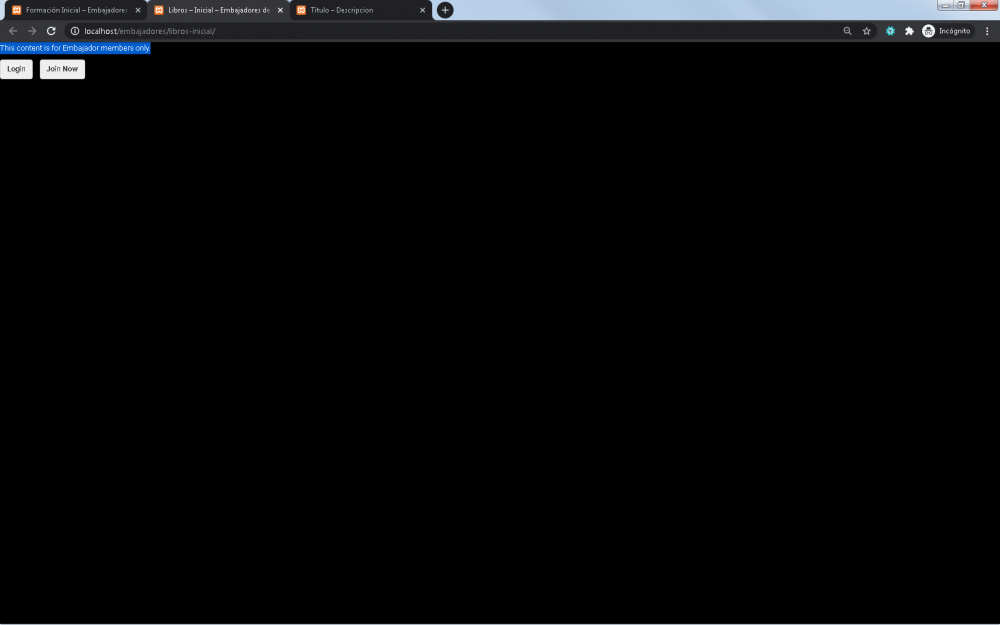View site information icon
Screen dimensions: 1000x625
(75, 31)
